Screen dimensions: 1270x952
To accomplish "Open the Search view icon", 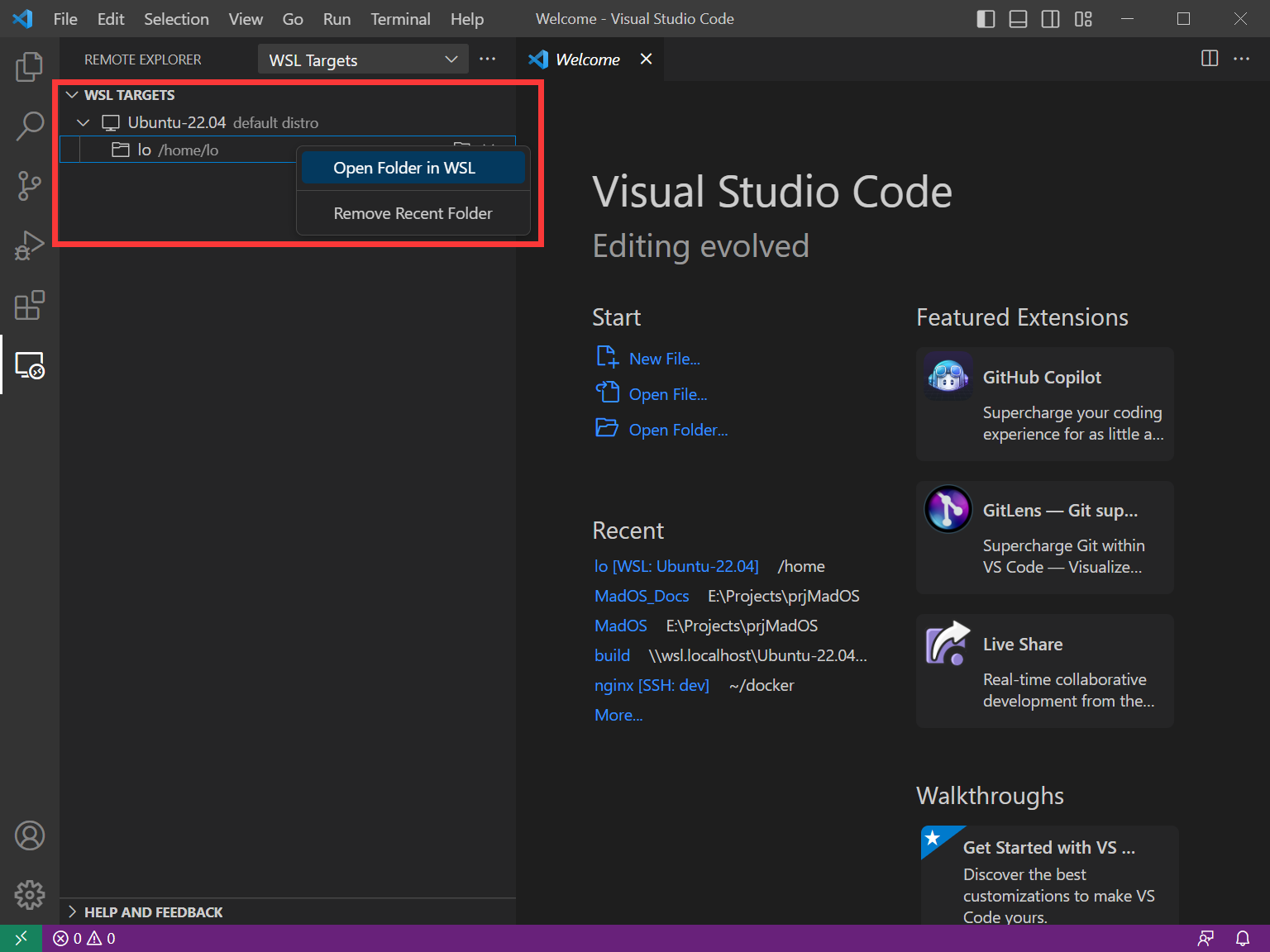I will (x=30, y=126).
